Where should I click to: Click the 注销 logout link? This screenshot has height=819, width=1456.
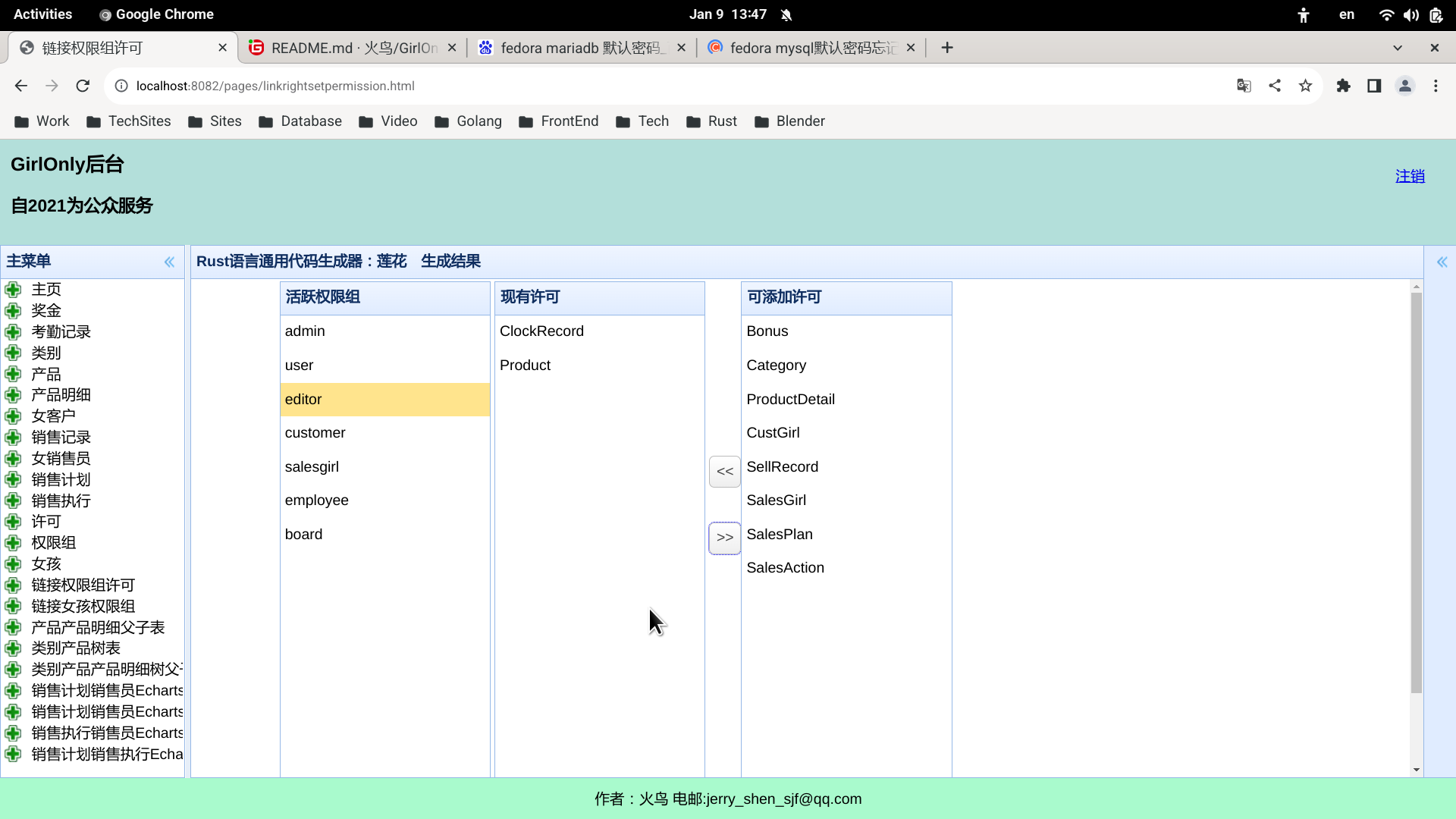pyautogui.click(x=1410, y=176)
